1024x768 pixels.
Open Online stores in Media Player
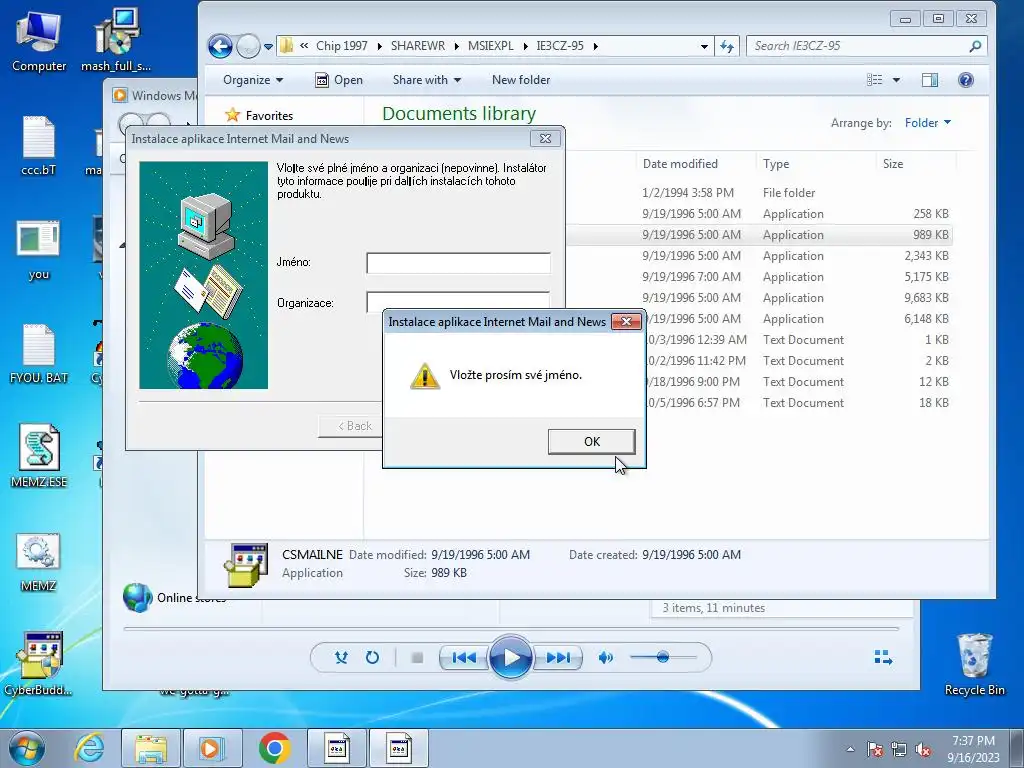pyautogui.click(x=174, y=598)
